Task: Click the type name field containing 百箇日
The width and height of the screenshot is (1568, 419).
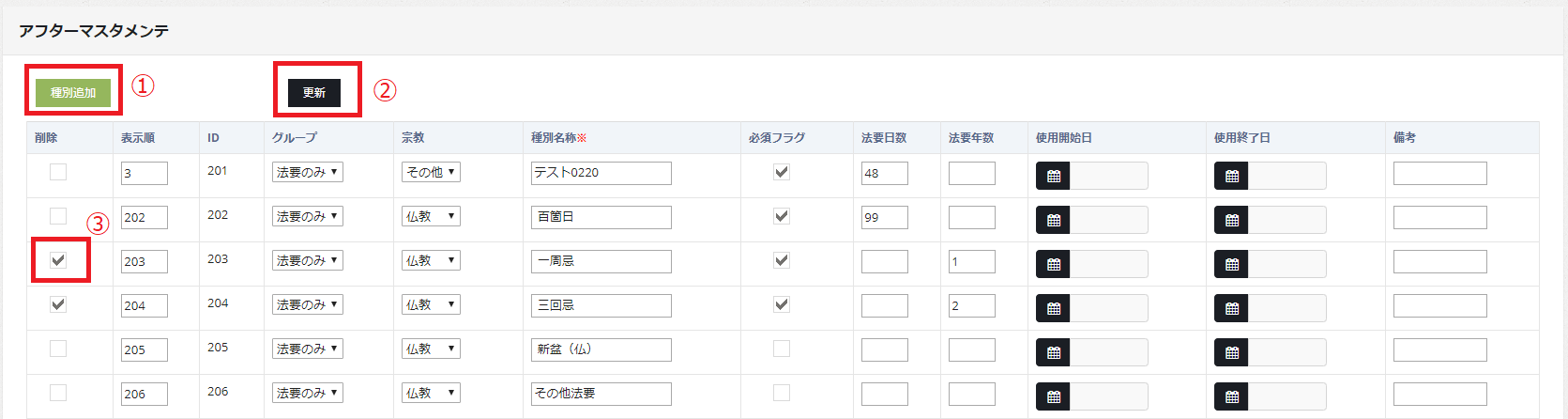Action: coord(601,217)
